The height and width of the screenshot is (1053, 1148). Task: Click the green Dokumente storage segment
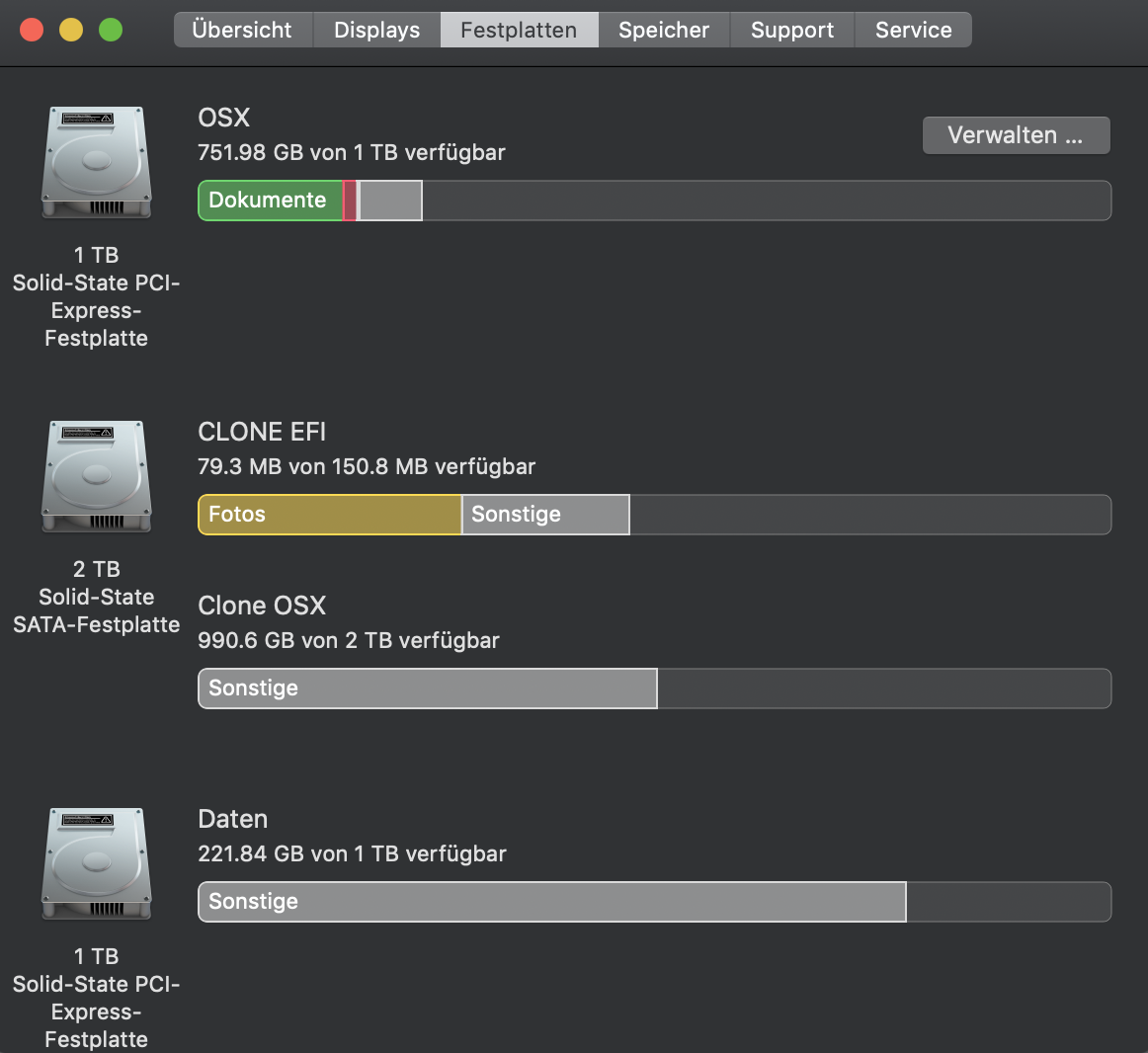click(x=270, y=201)
